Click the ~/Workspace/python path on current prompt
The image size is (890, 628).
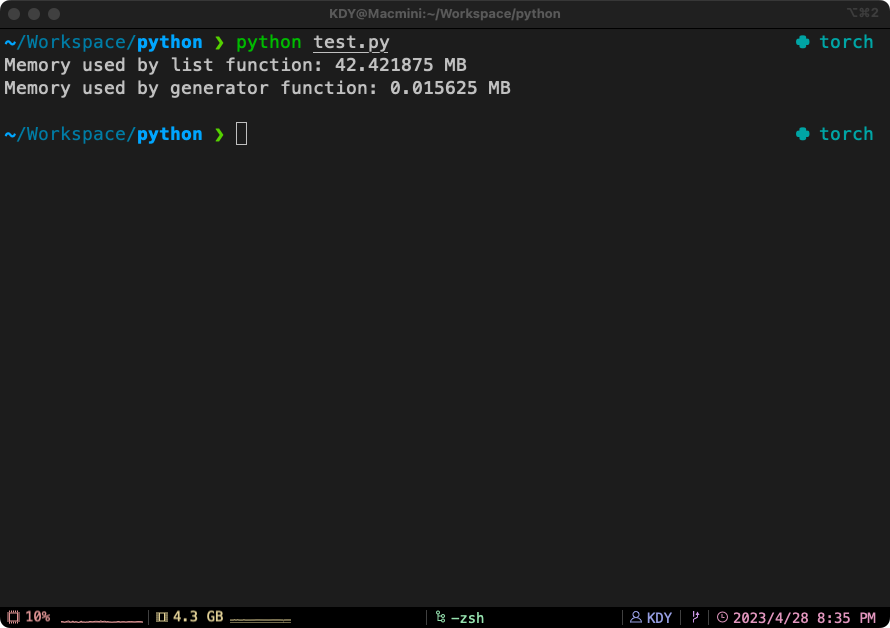103,135
